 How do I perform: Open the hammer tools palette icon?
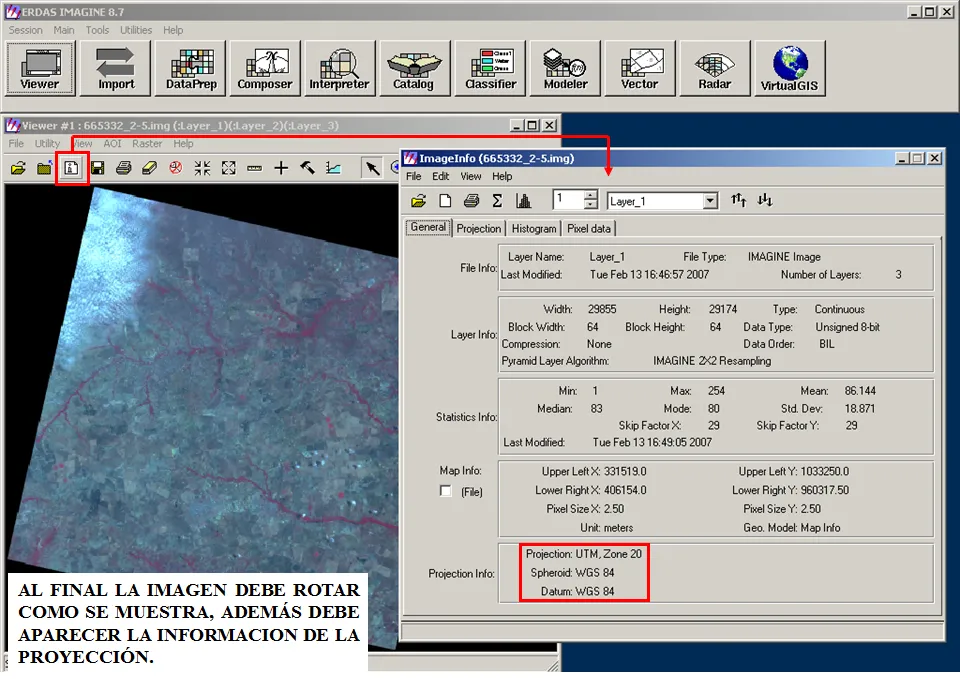pyautogui.click(x=307, y=168)
